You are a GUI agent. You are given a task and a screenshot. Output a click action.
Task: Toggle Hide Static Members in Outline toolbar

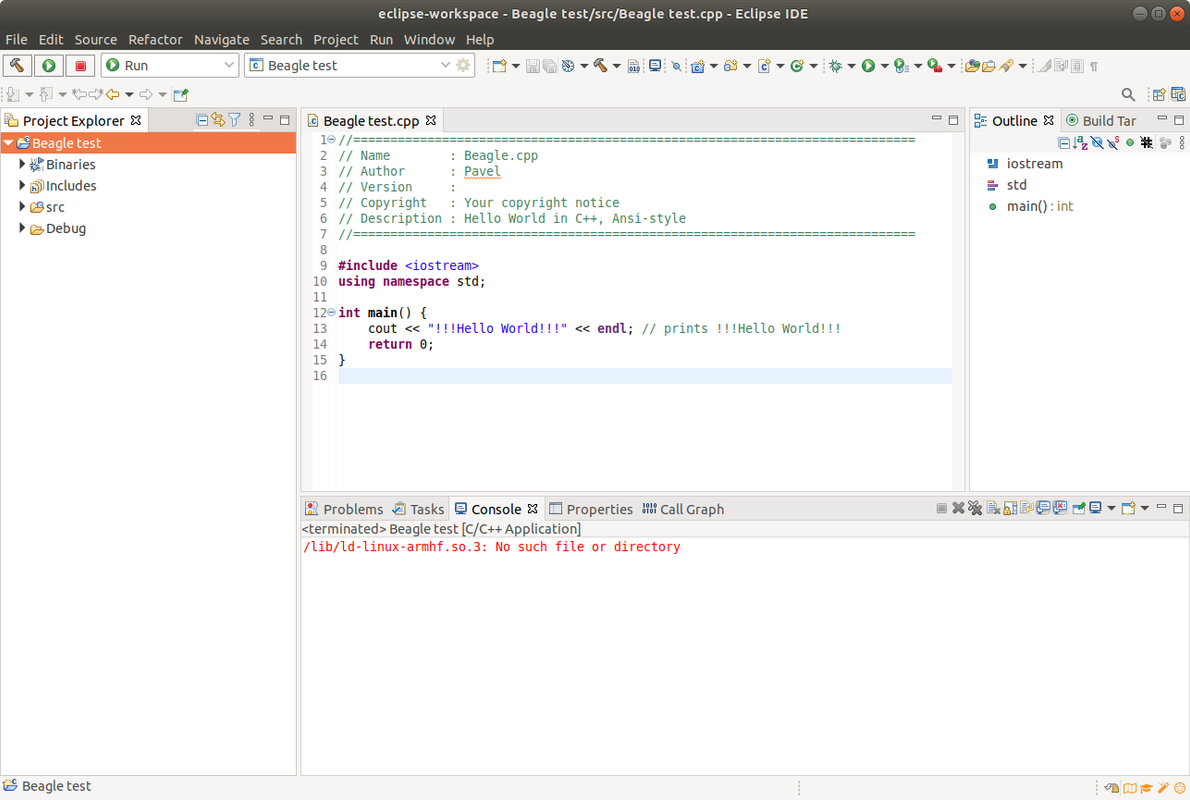click(1113, 143)
